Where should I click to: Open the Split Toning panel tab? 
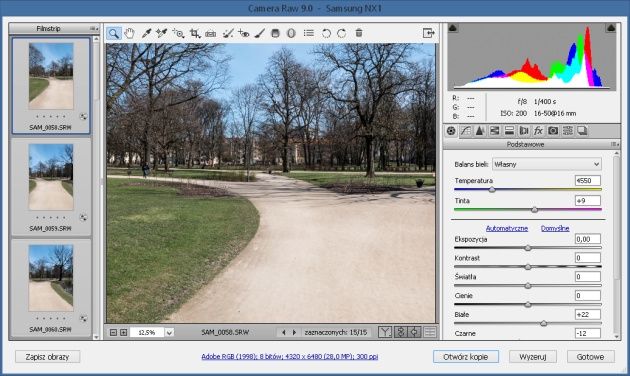tap(509, 131)
